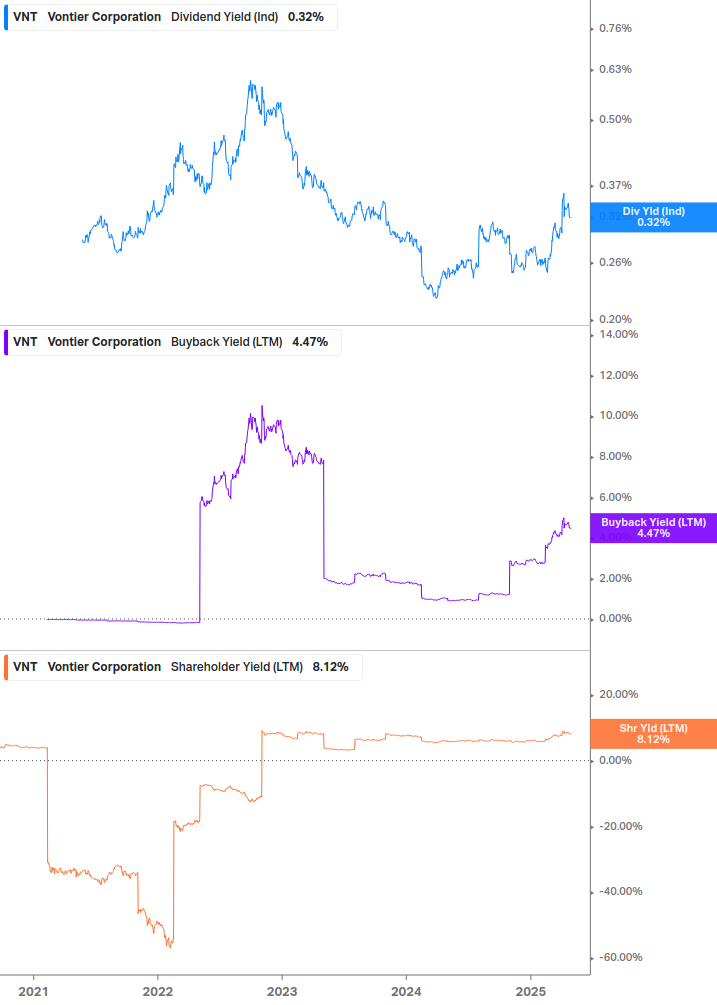Click the 0.37% tick on the dividend yield axis
717x1005 pixels.
(x=615, y=185)
